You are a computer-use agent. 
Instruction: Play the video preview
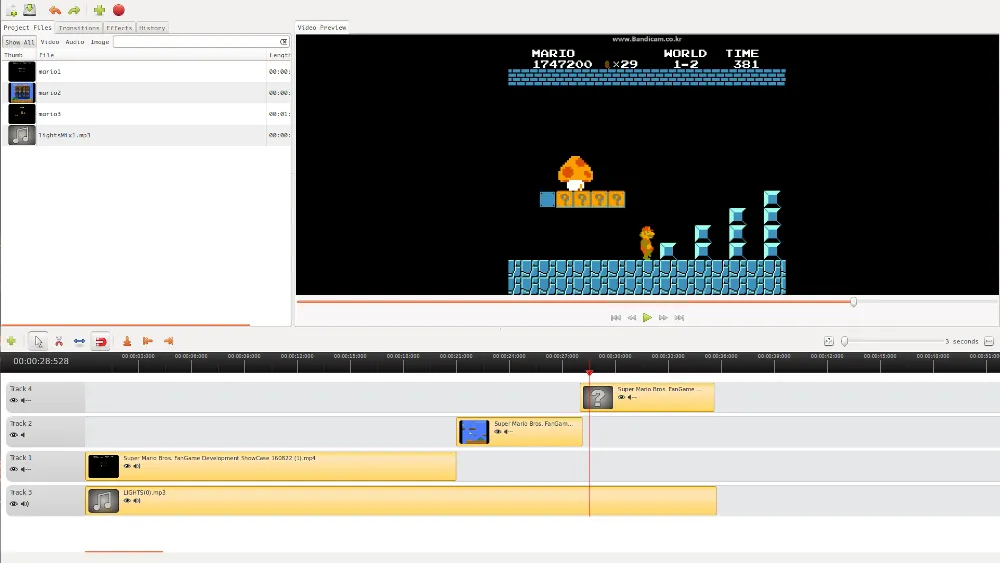647,318
